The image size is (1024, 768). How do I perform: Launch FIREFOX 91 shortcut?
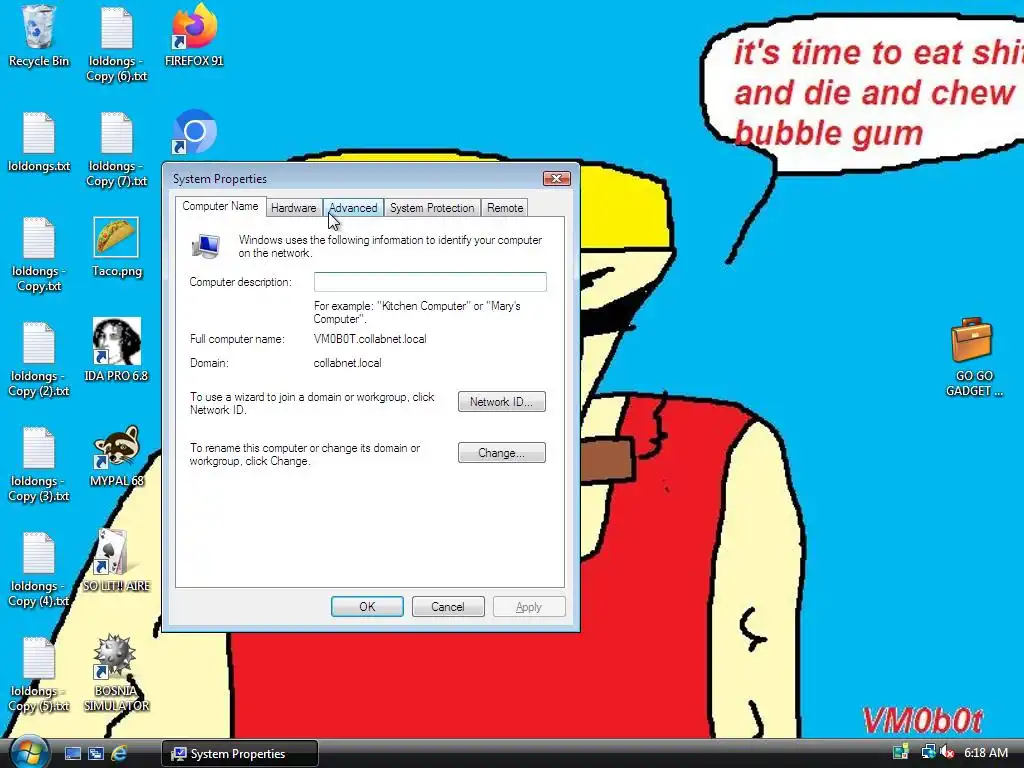click(194, 36)
